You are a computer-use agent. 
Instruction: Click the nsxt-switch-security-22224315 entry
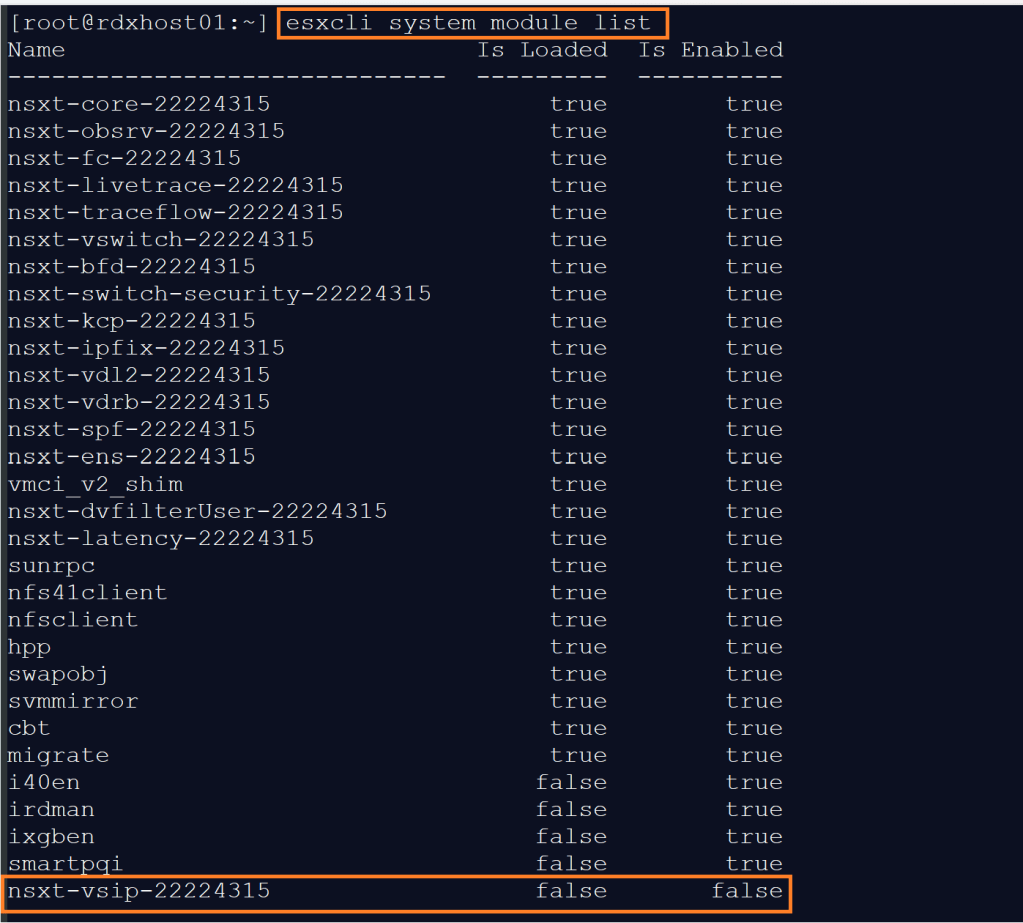click(219, 294)
